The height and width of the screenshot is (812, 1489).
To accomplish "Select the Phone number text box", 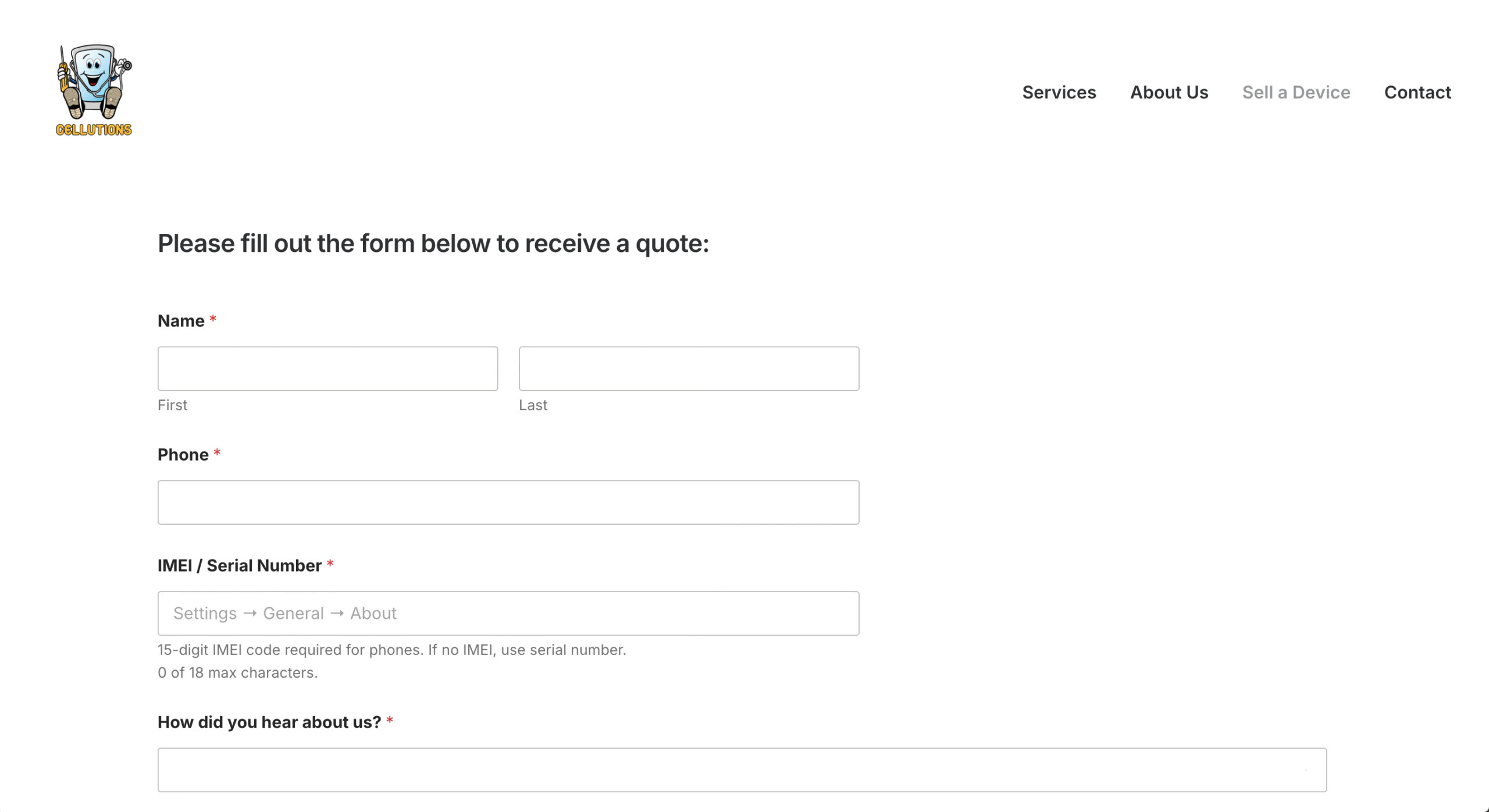I will 508,503.
